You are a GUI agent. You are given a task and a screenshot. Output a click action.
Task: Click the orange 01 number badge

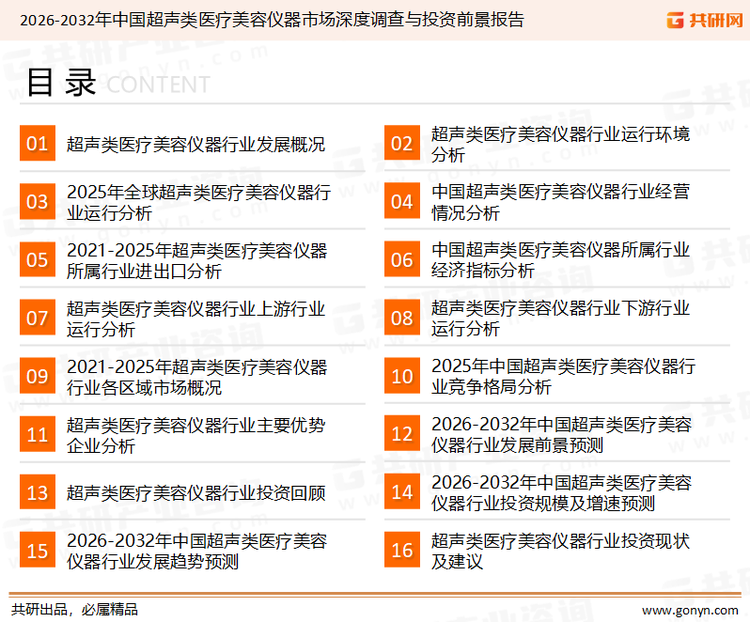point(37,144)
